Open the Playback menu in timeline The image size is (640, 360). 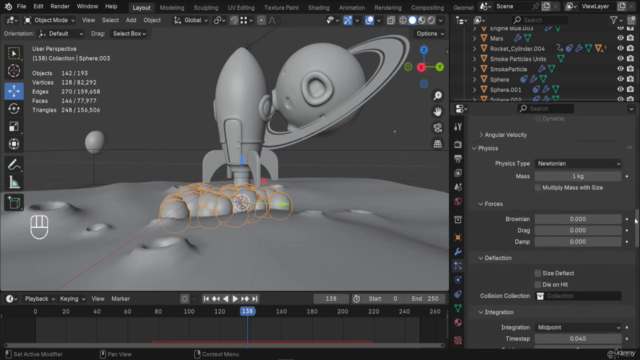point(40,299)
